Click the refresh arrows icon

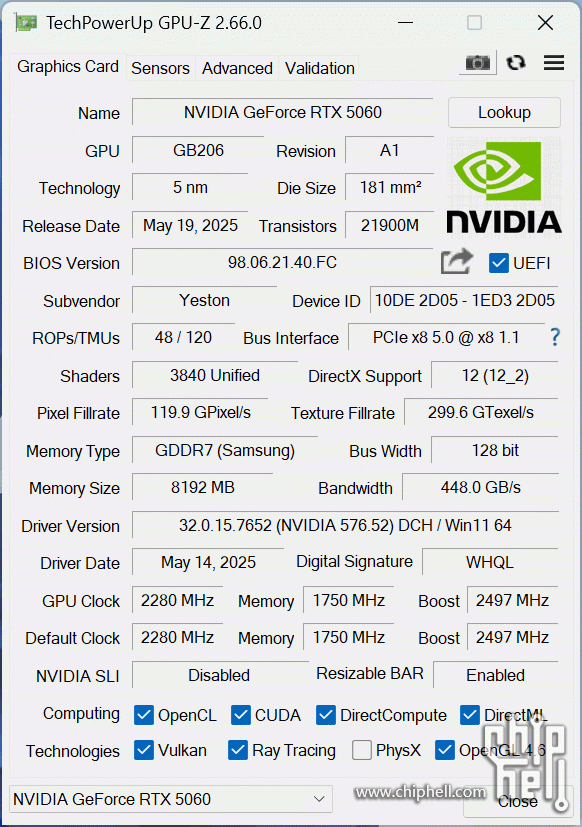(516, 63)
